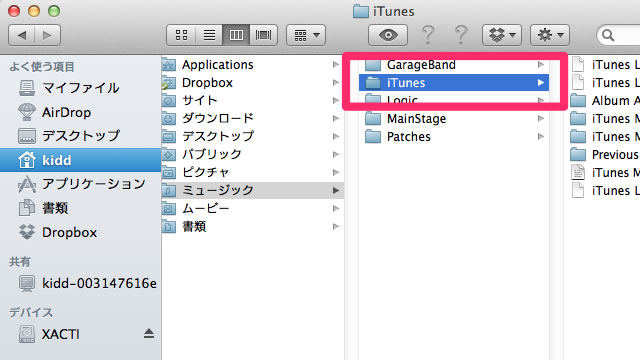640x360 pixels.
Task: Go back with the left arrow button
Action: pyautogui.click(x=22, y=35)
